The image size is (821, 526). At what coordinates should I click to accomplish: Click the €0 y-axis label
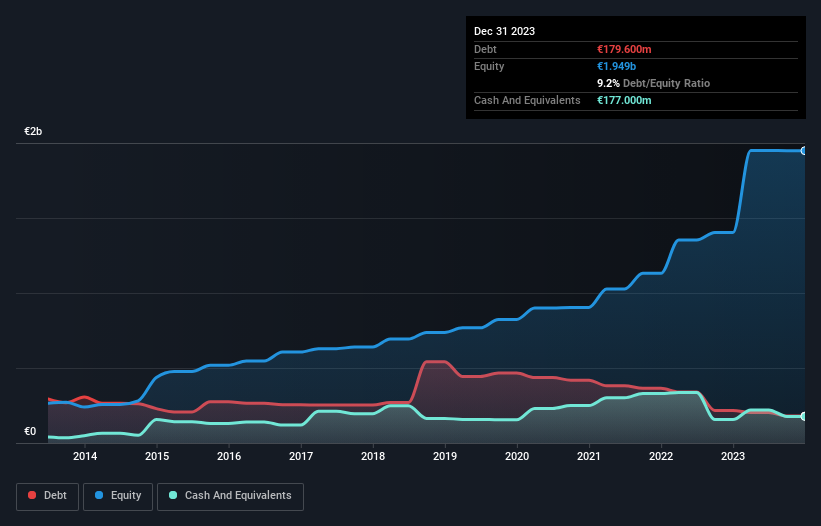click(30, 431)
